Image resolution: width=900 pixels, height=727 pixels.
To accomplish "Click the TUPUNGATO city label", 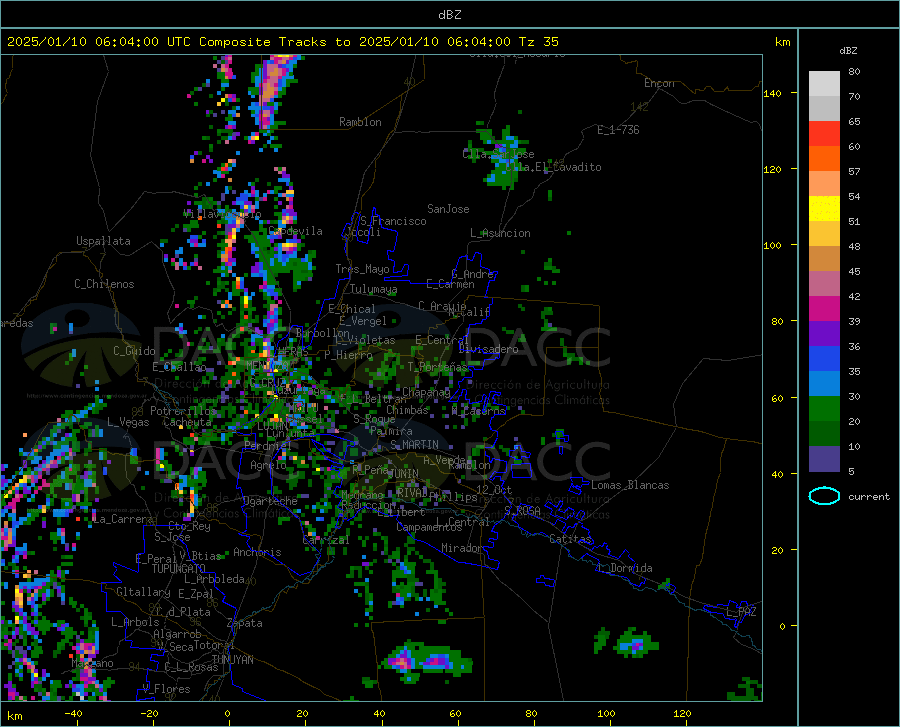I will tap(179, 569).
